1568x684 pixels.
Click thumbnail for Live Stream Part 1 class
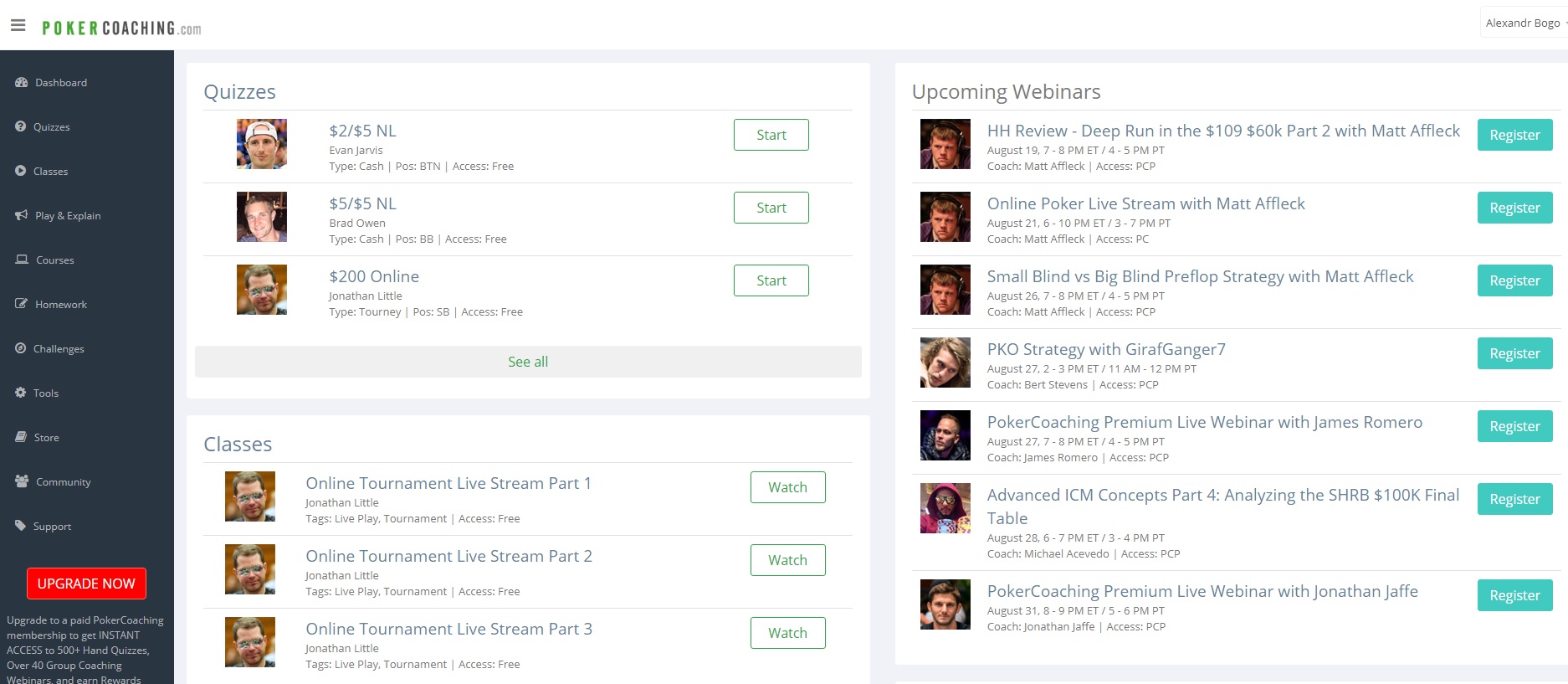click(x=250, y=496)
